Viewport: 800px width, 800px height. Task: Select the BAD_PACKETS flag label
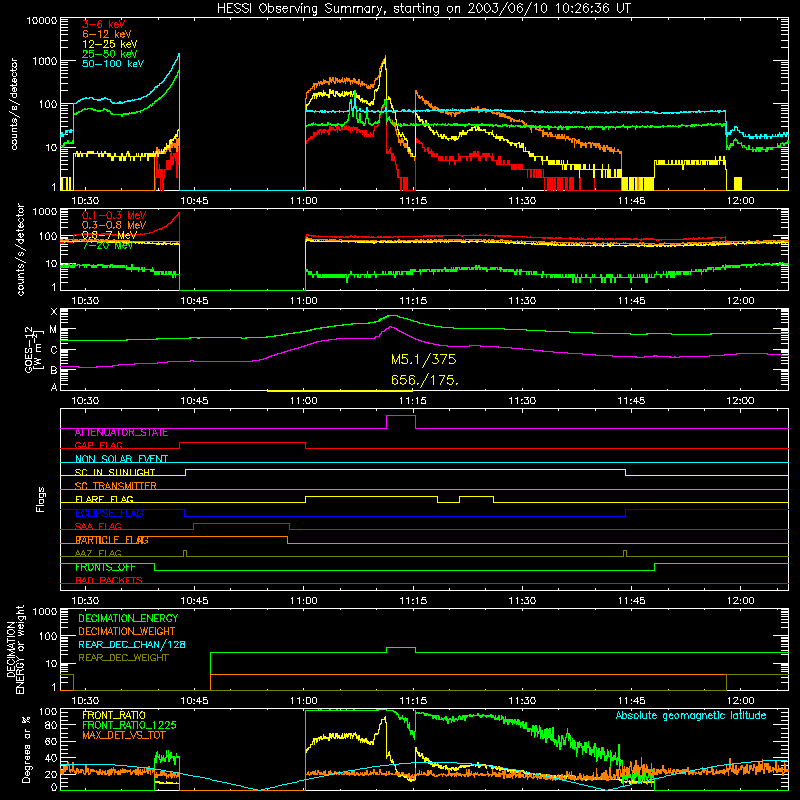(109, 581)
